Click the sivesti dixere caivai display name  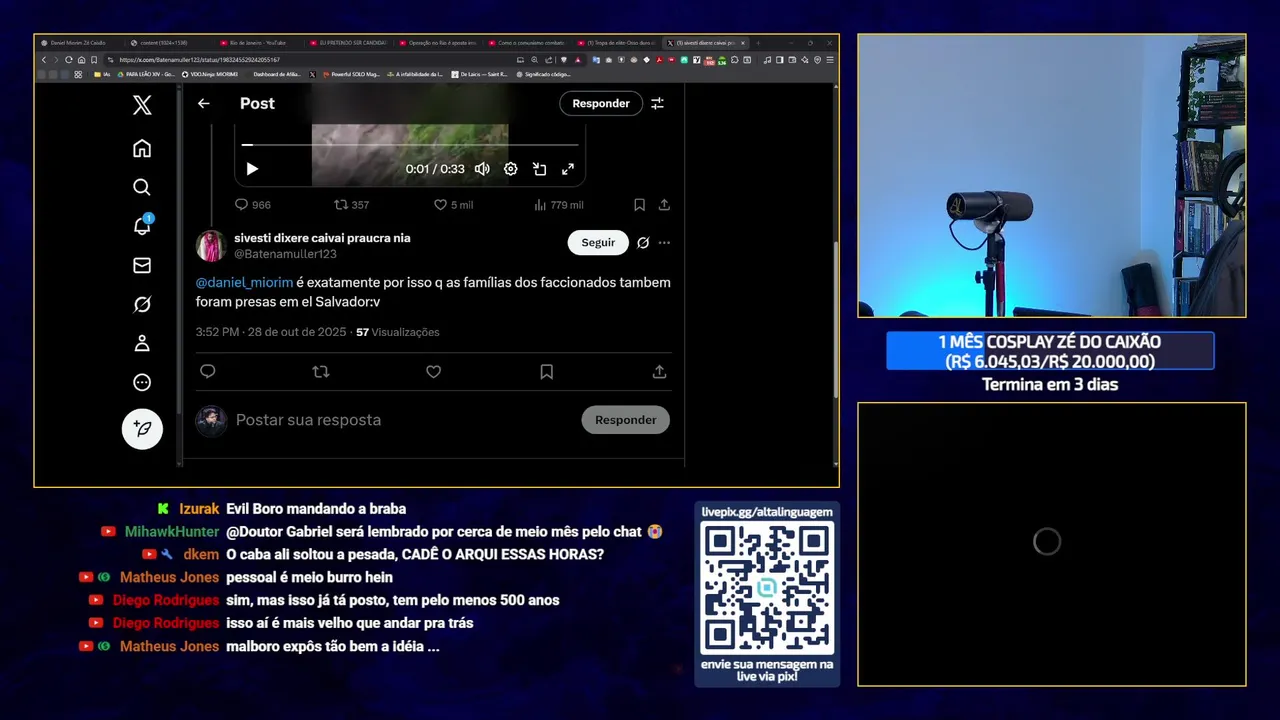click(x=322, y=238)
